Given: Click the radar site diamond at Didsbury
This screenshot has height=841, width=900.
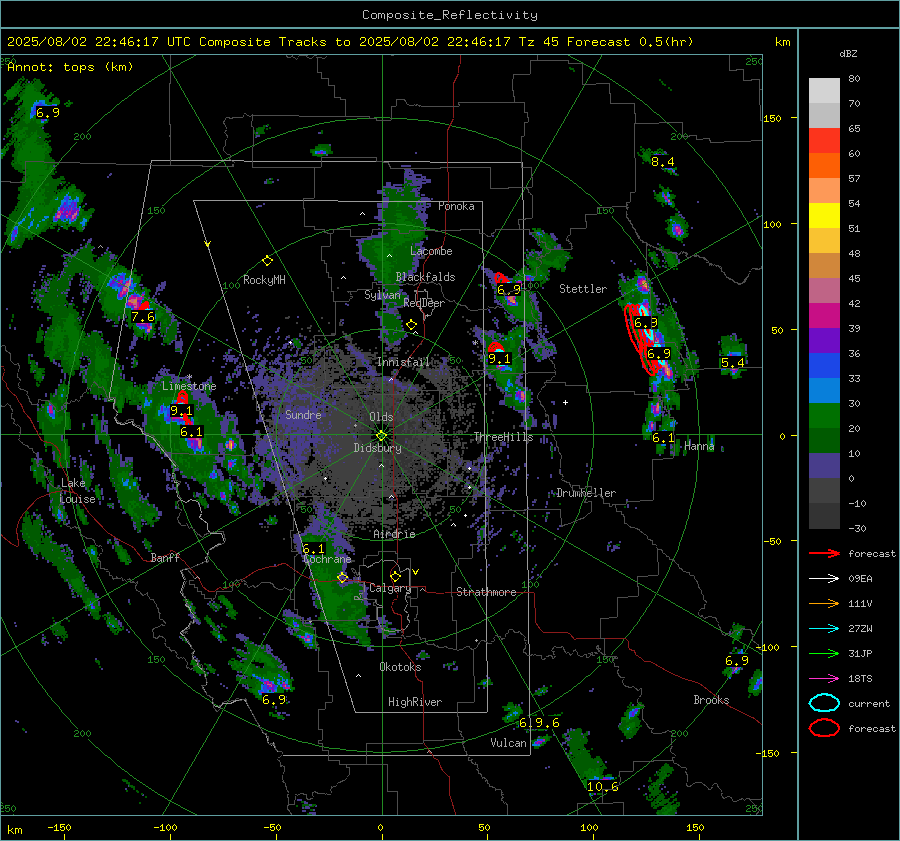Looking at the screenshot, I should tap(381, 435).
